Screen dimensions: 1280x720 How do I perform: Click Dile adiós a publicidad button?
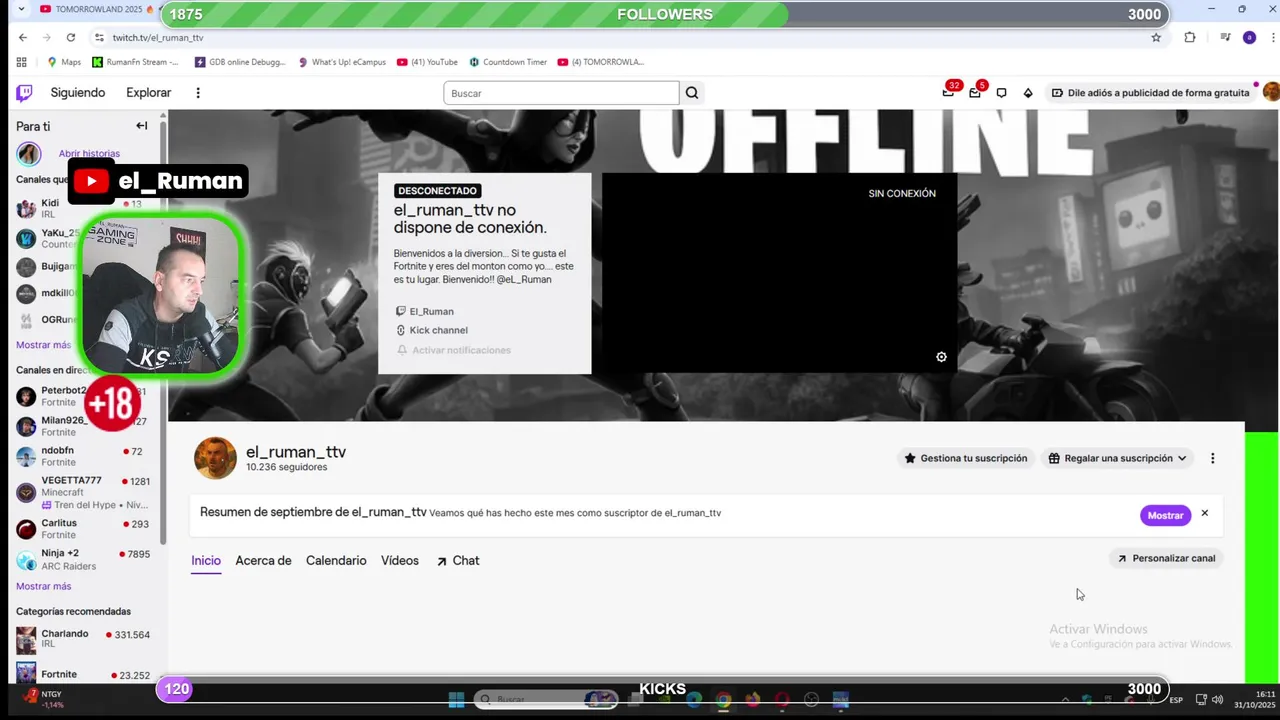pyautogui.click(x=1151, y=93)
